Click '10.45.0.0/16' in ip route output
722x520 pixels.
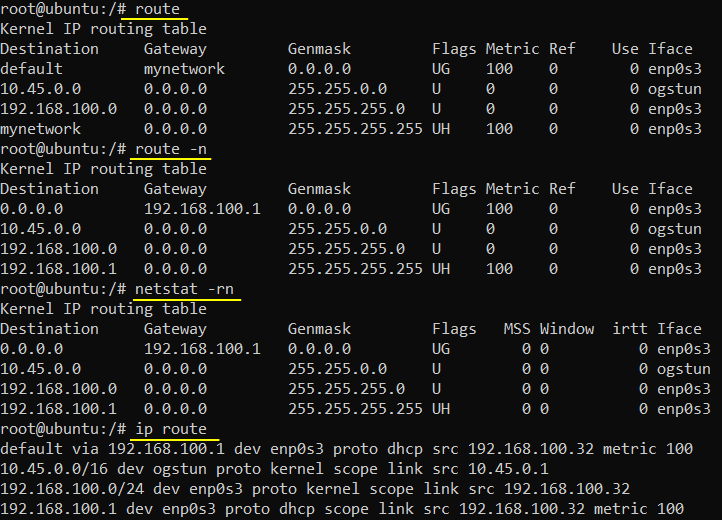54,469
